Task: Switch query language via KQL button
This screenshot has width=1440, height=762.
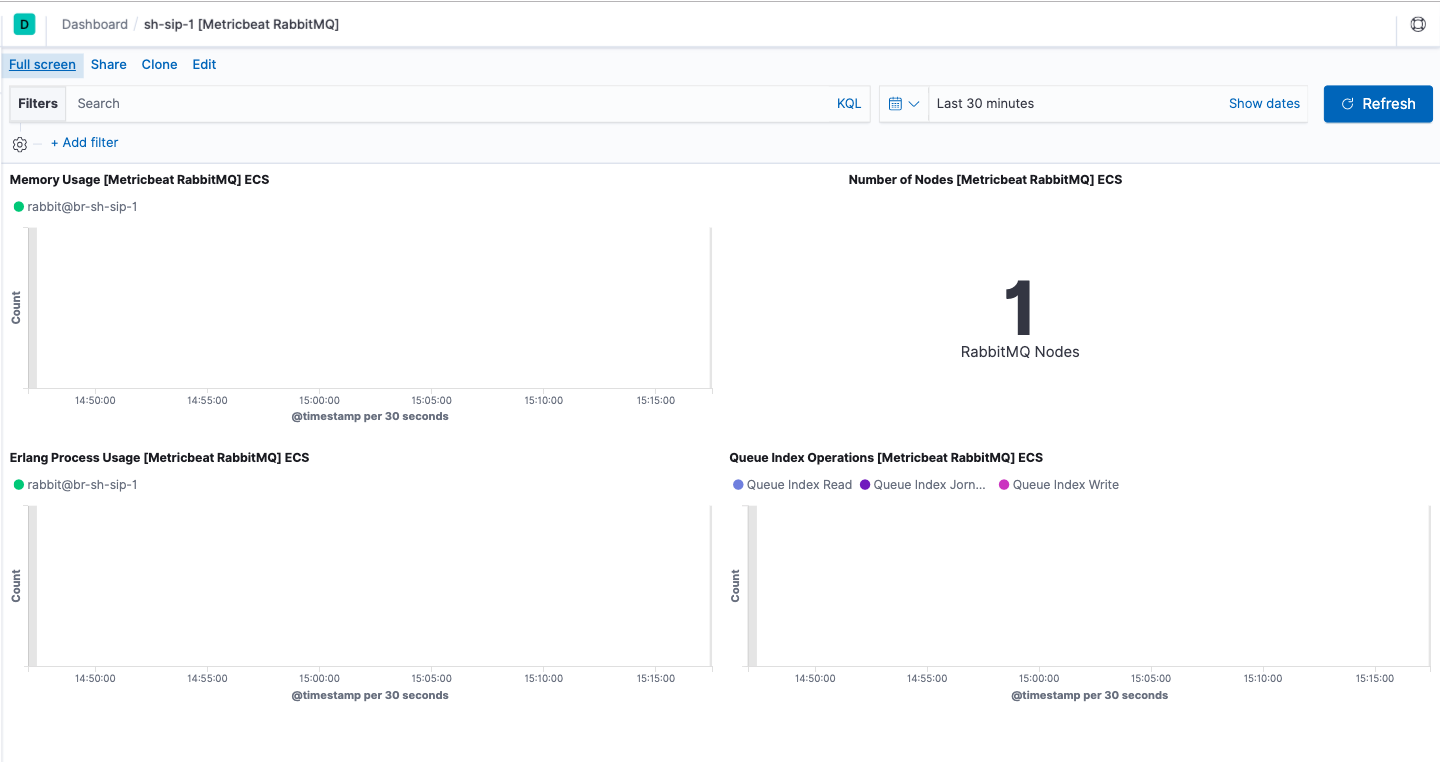Action: click(849, 104)
